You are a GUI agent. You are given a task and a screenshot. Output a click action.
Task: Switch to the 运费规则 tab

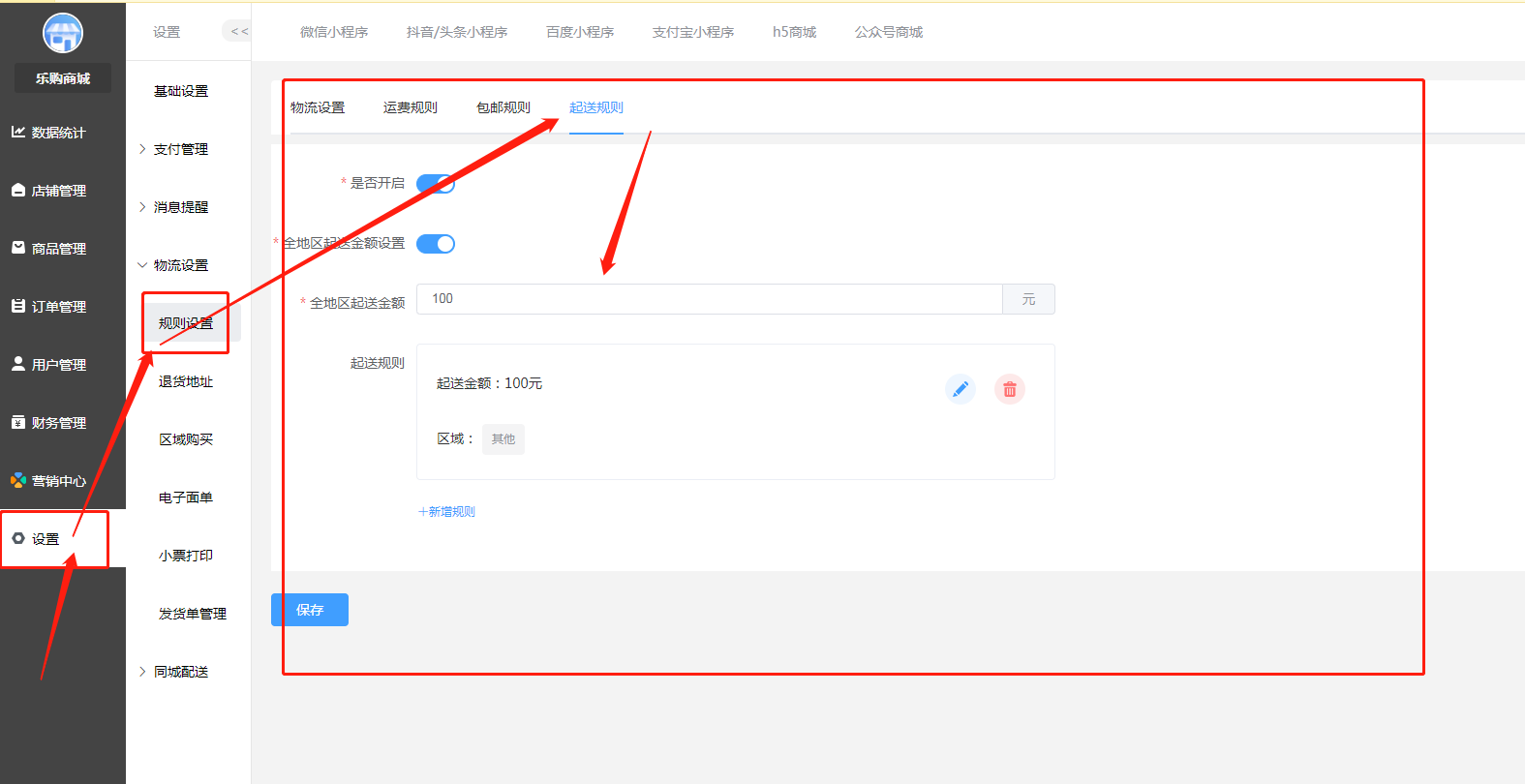pos(411,107)
